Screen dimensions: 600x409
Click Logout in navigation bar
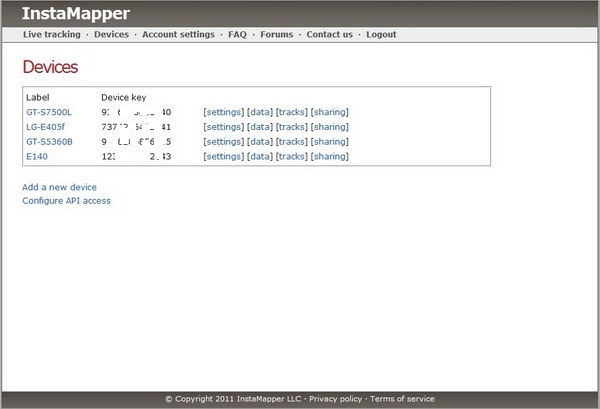381,34
